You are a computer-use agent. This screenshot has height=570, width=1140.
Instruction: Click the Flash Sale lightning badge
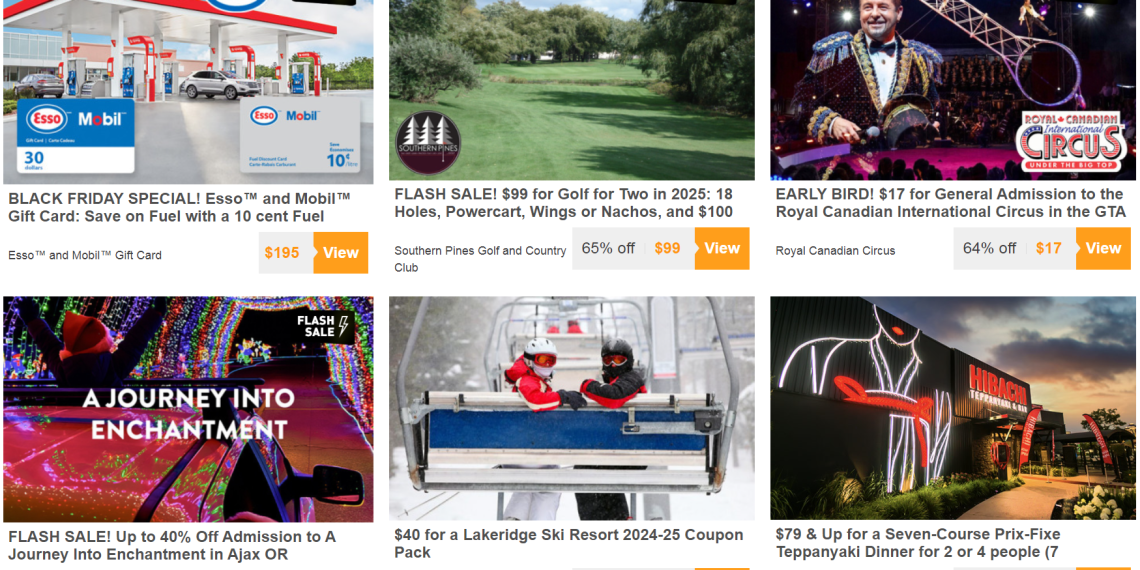(324, 326)
